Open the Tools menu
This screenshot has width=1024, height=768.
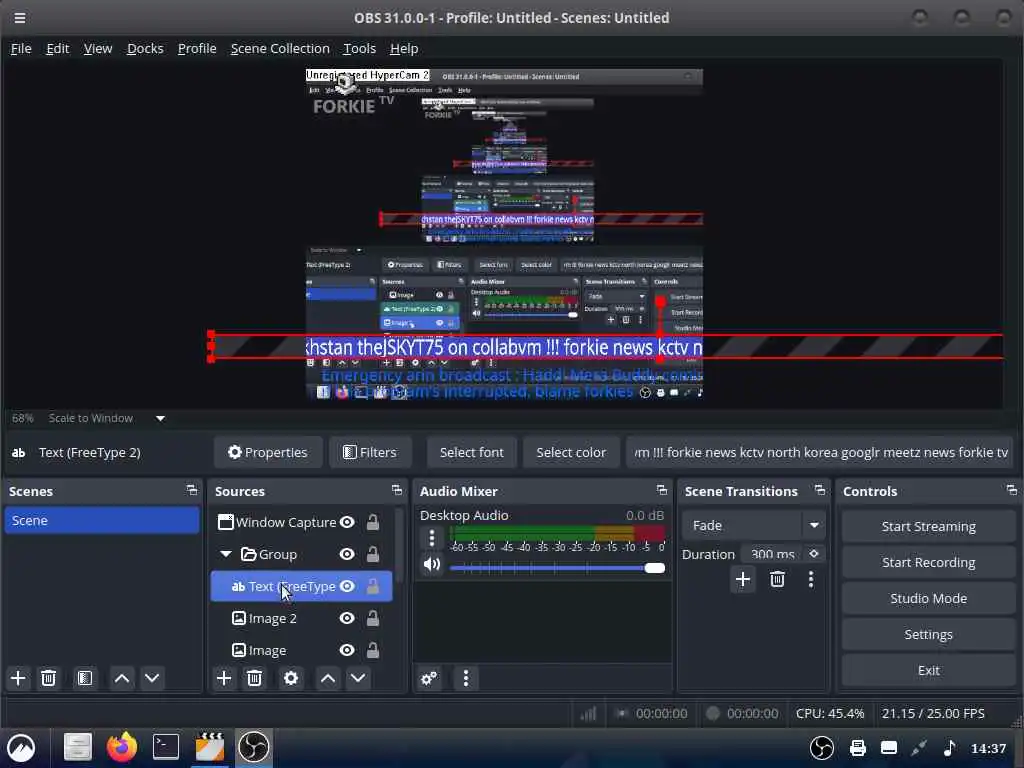[x=360, y=48]
